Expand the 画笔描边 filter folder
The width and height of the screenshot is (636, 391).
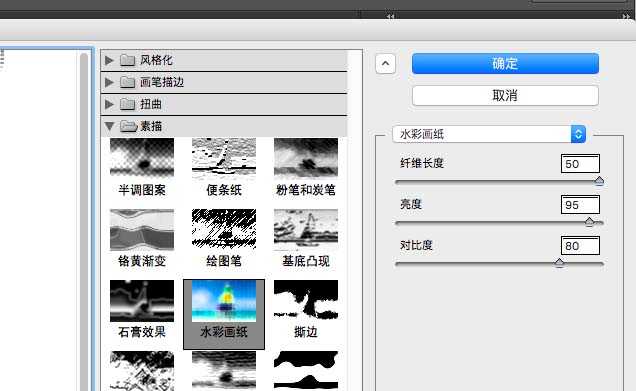(x=109, y=82)
